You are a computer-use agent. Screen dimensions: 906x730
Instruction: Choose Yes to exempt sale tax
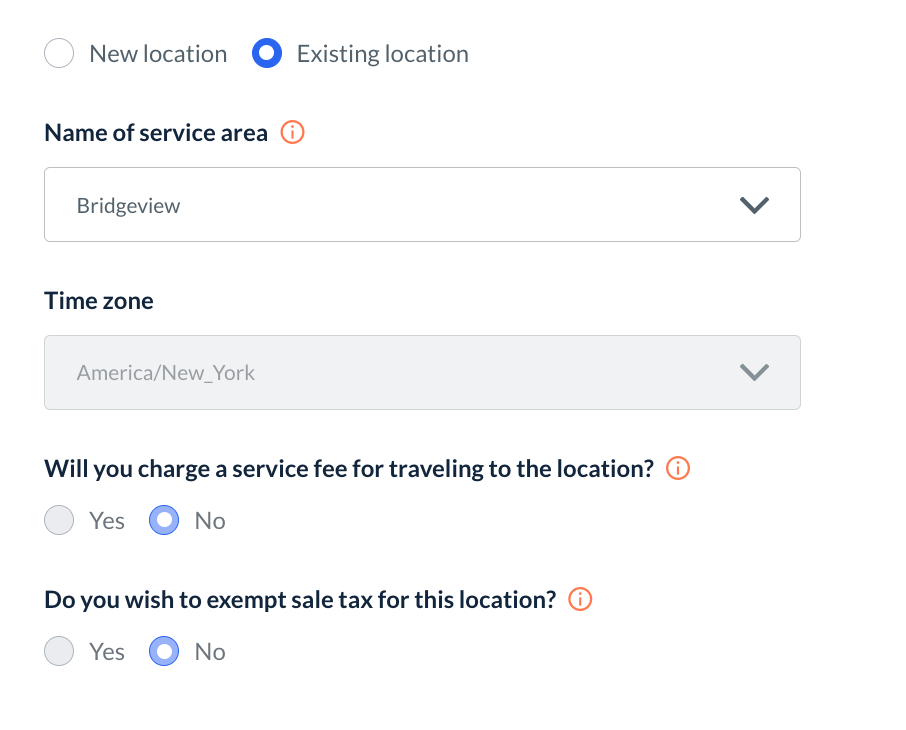(59, 652)
